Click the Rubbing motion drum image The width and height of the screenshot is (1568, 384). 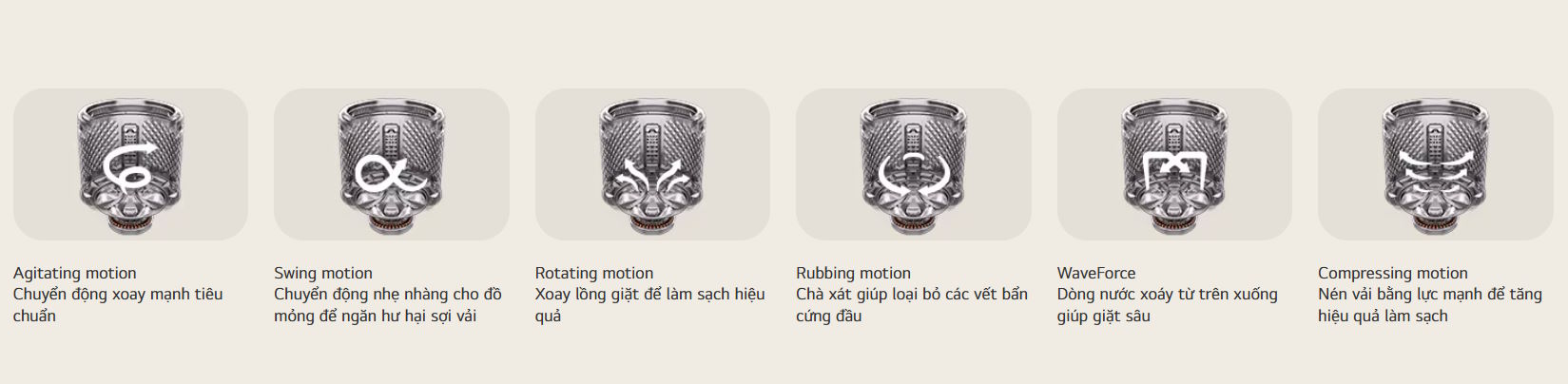[914, 164]
